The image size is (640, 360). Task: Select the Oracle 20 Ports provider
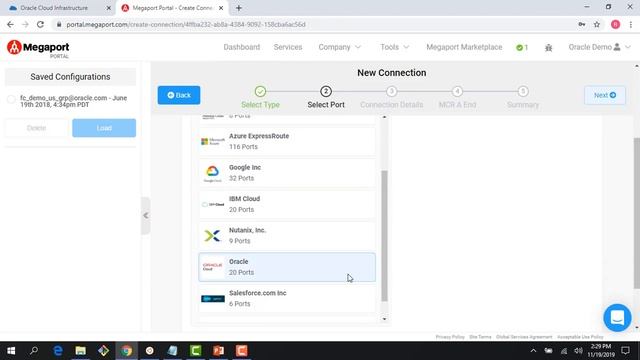coord(287,267)
